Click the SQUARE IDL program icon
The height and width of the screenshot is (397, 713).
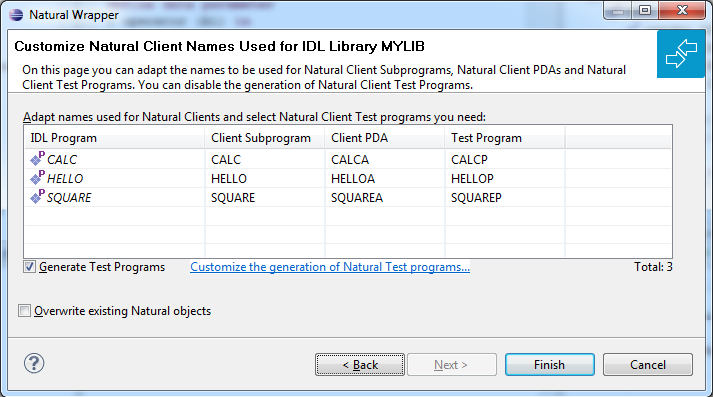tap(37, 197)
